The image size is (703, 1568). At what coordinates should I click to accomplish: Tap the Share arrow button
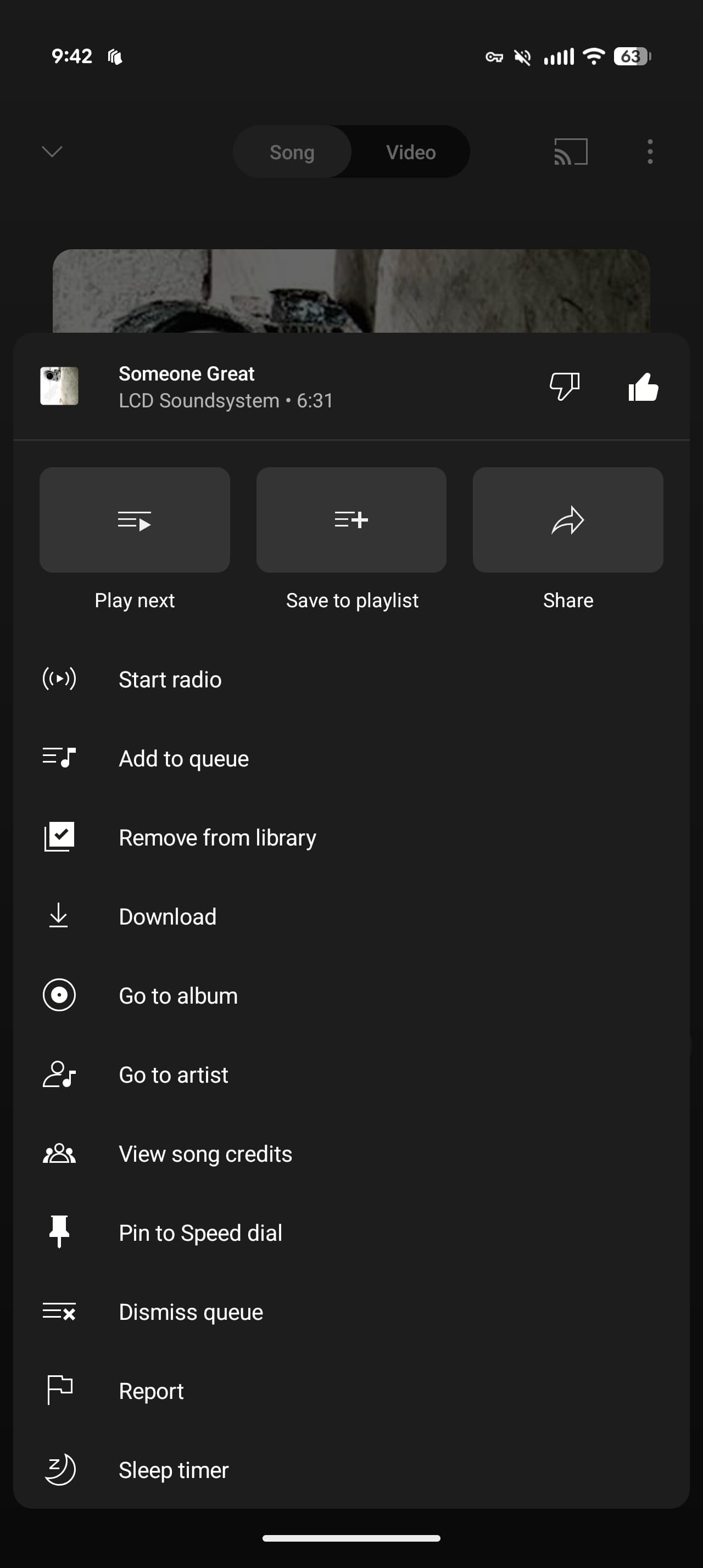(x=567, y=520)
